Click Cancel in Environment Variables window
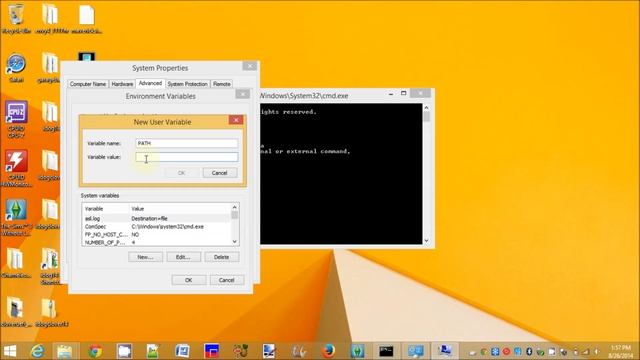The height and width of the screenshot is (360, 640). 227,280
